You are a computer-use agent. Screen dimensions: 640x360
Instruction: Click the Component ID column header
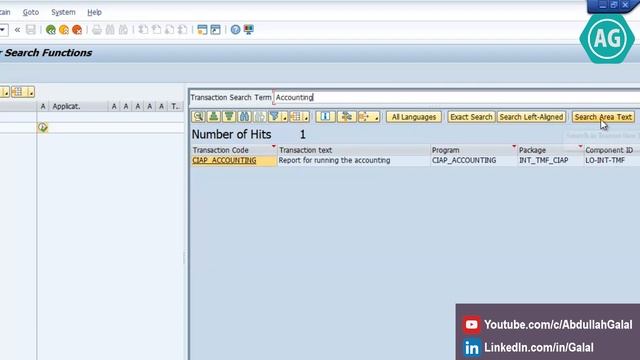point(612,150)
